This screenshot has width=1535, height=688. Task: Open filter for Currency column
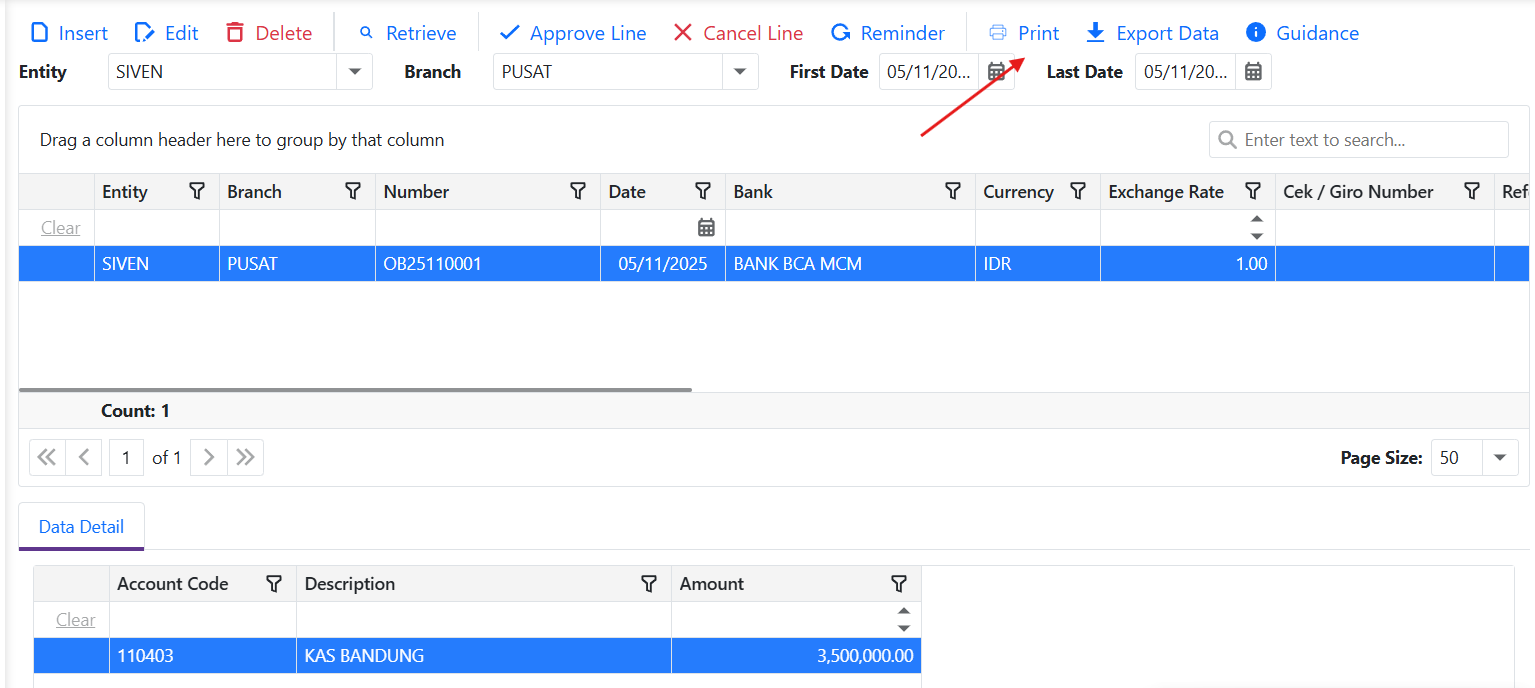tap(1078, 191)
